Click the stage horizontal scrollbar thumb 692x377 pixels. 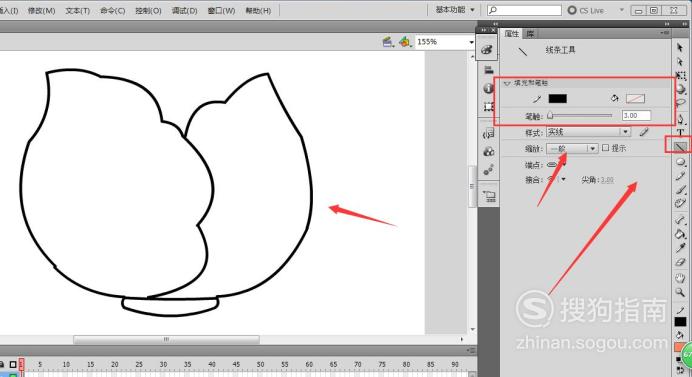coord(166,339)
